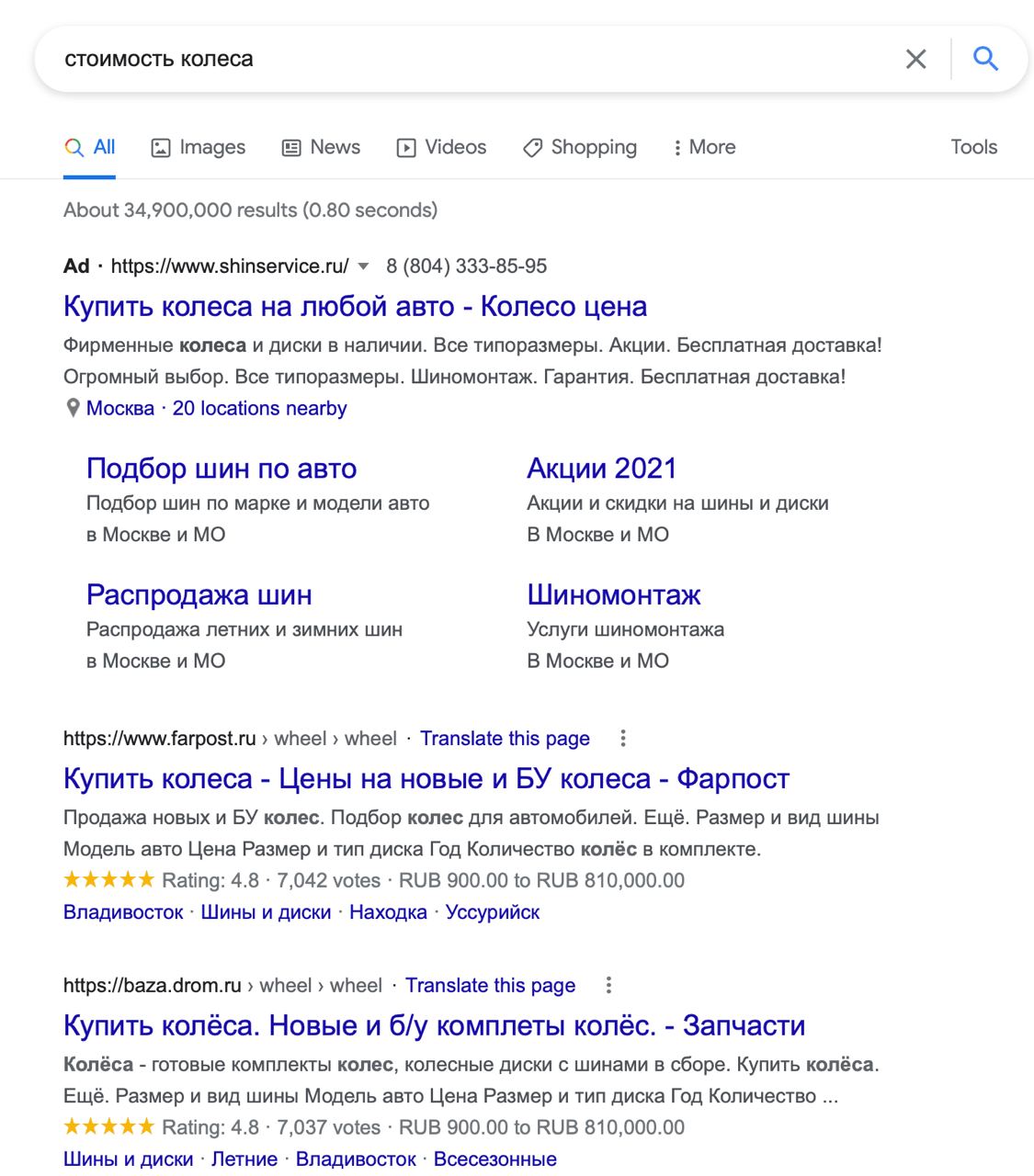The height and width of the screenshot is (1176, 1034).
Task: Open the 'Летние' sublink
Action: (244, 1159)
